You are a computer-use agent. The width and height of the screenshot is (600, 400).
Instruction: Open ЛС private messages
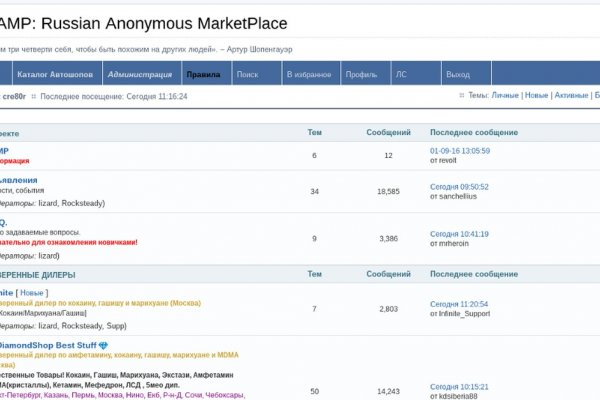click(401, 74)
